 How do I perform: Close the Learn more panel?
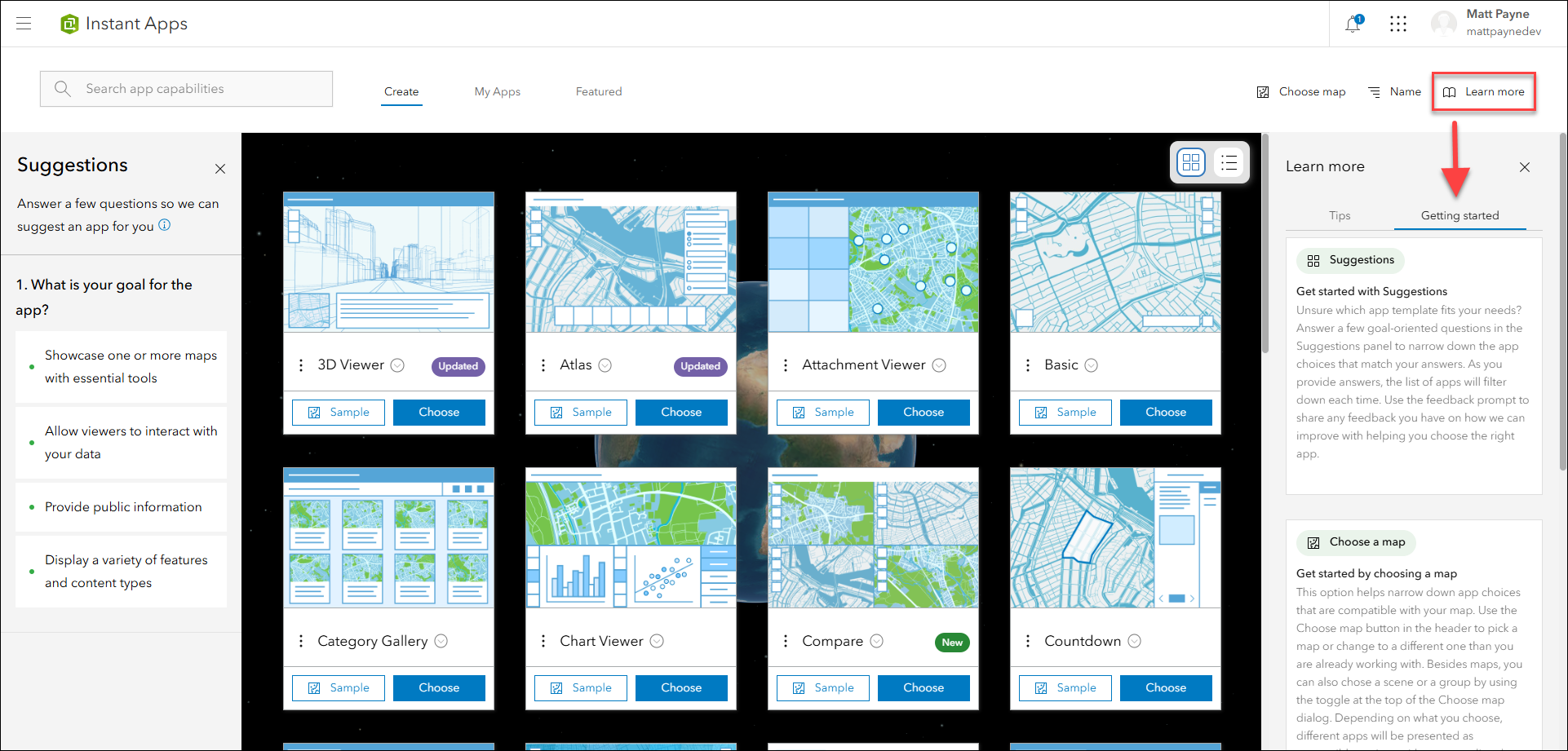pyautogui.click(x=1525, y=167)
